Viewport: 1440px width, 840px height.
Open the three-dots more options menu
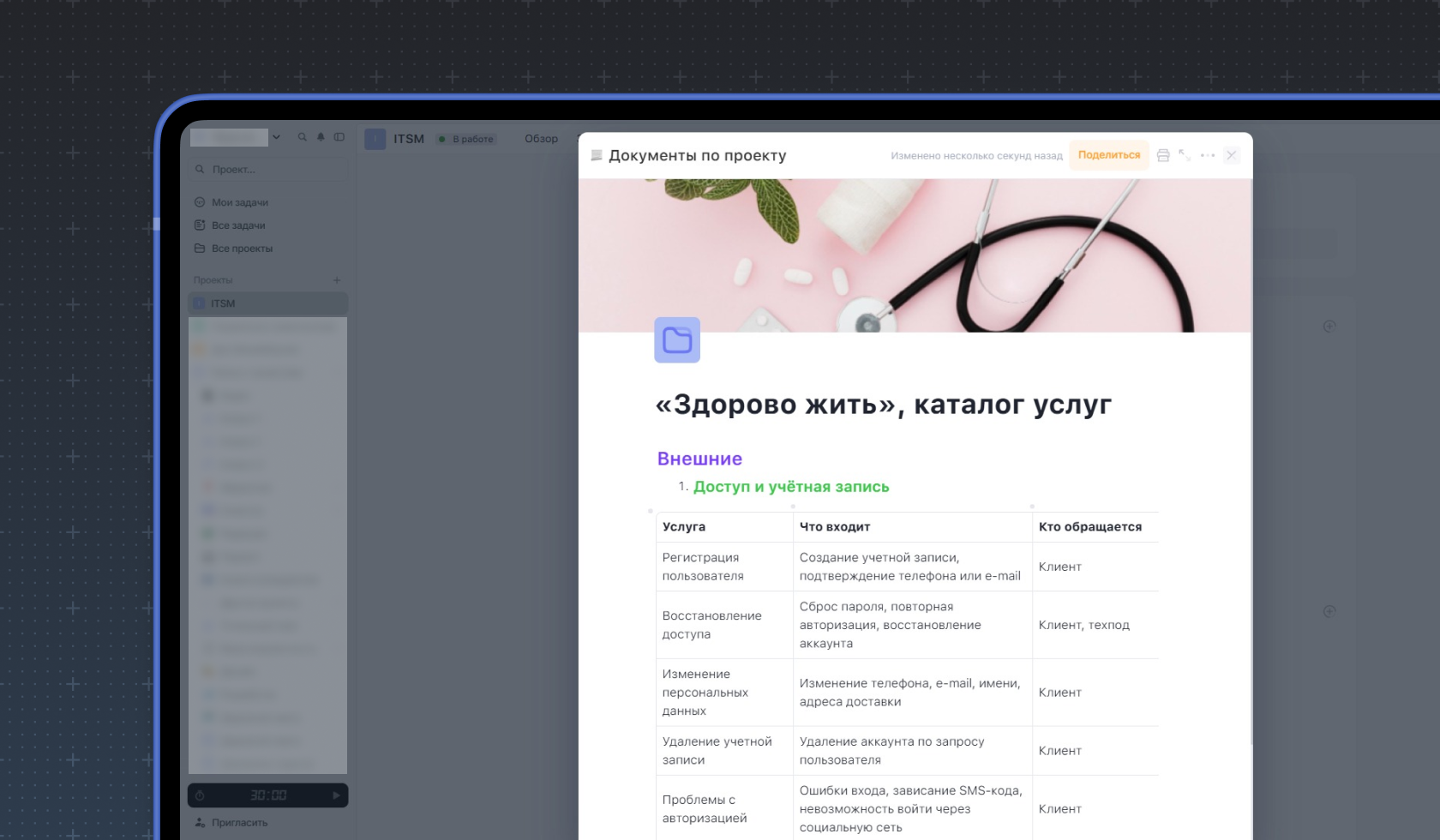click(1208, 155)
